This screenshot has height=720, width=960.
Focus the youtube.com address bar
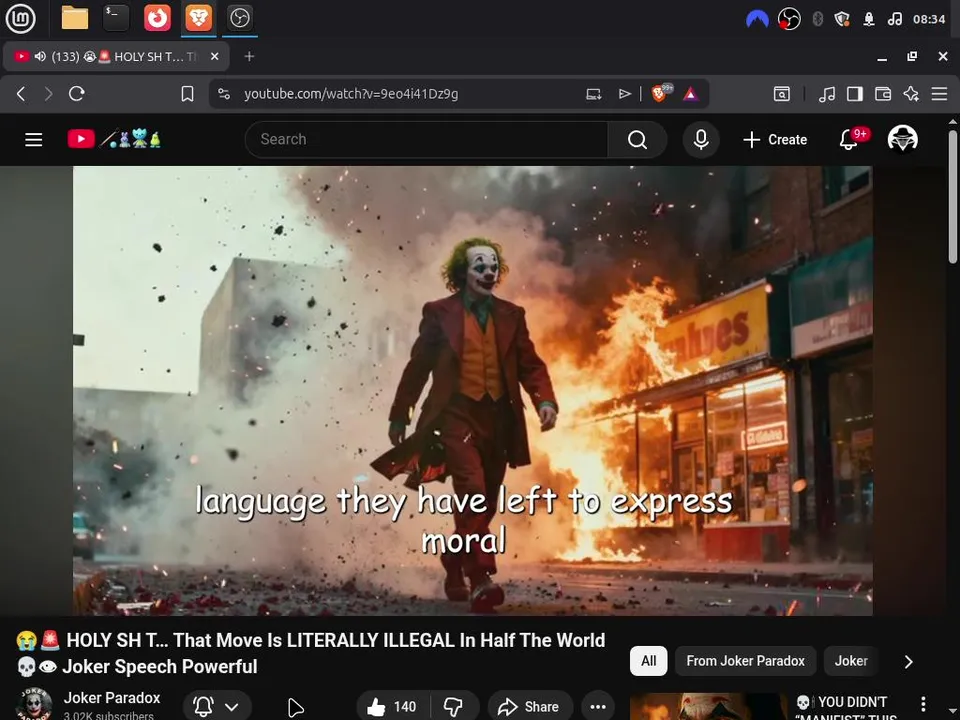pos(351,94)
